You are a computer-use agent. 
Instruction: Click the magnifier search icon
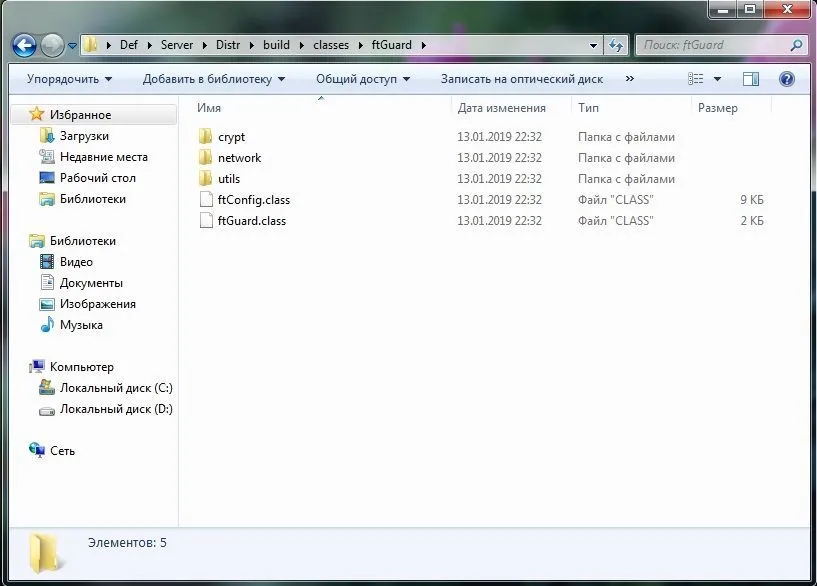point(796,45)
